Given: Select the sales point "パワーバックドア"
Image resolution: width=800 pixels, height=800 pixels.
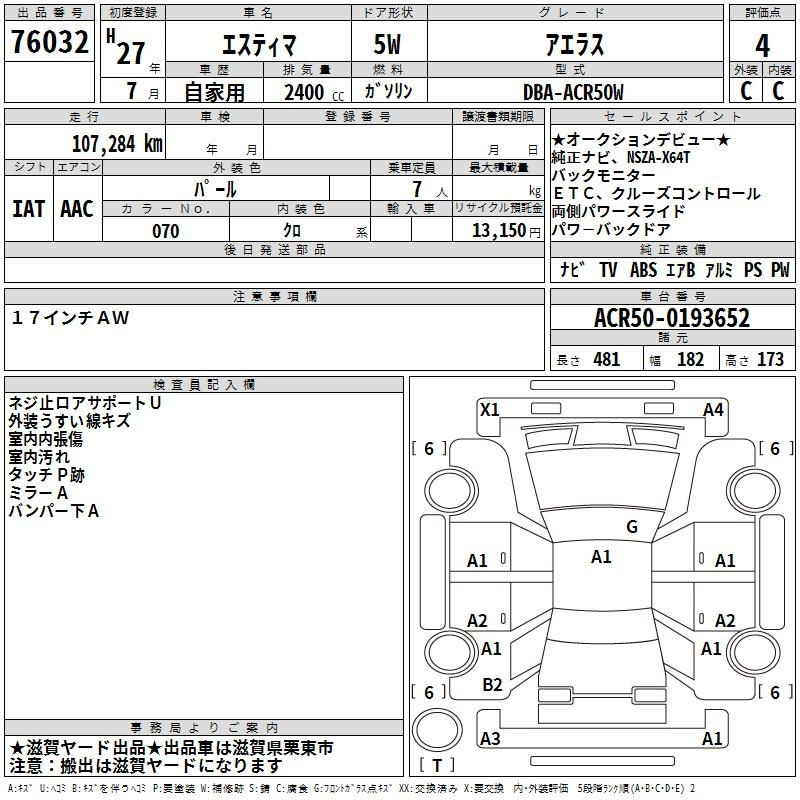Looking at the screenshot, I should pos(611,230).
